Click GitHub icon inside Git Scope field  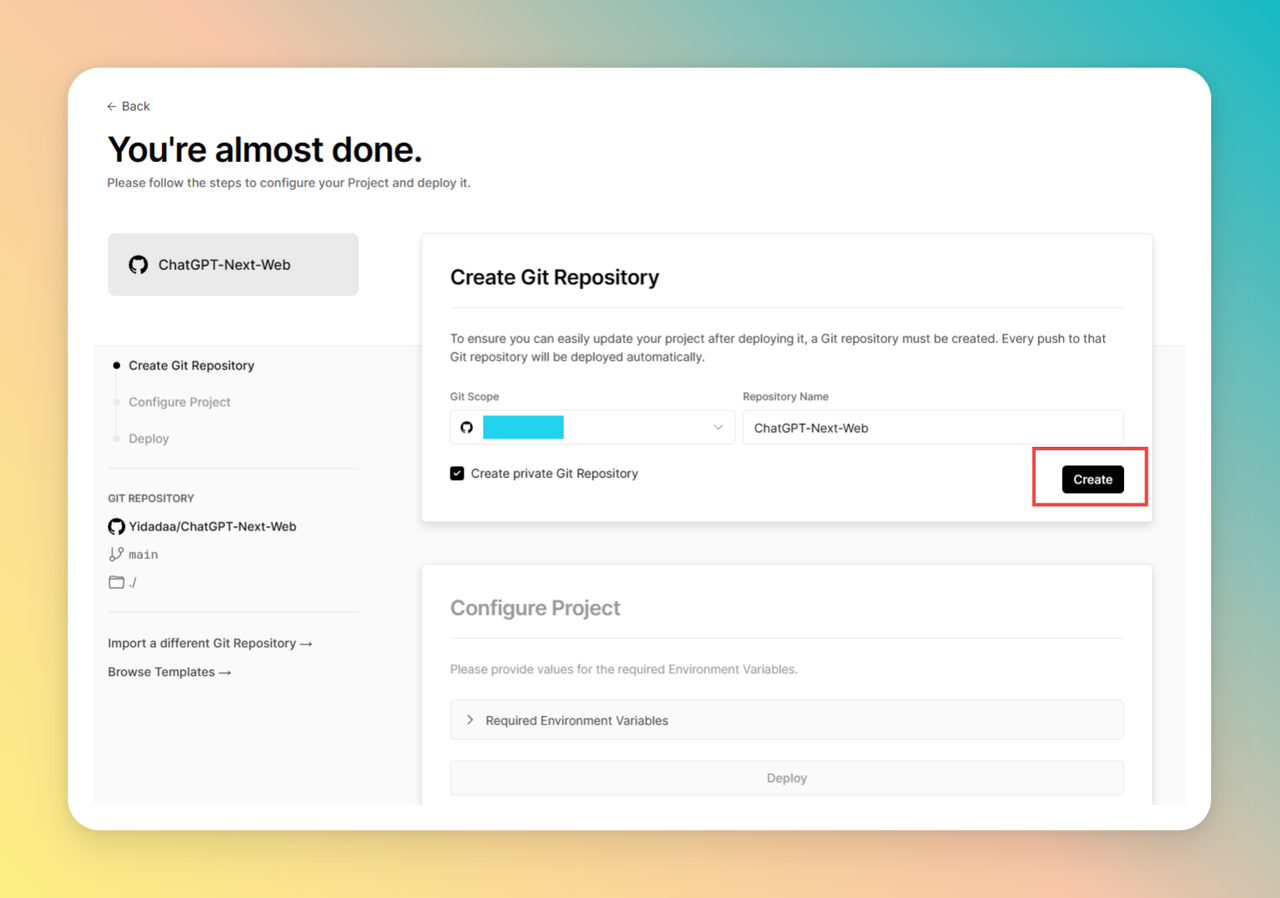467,428
